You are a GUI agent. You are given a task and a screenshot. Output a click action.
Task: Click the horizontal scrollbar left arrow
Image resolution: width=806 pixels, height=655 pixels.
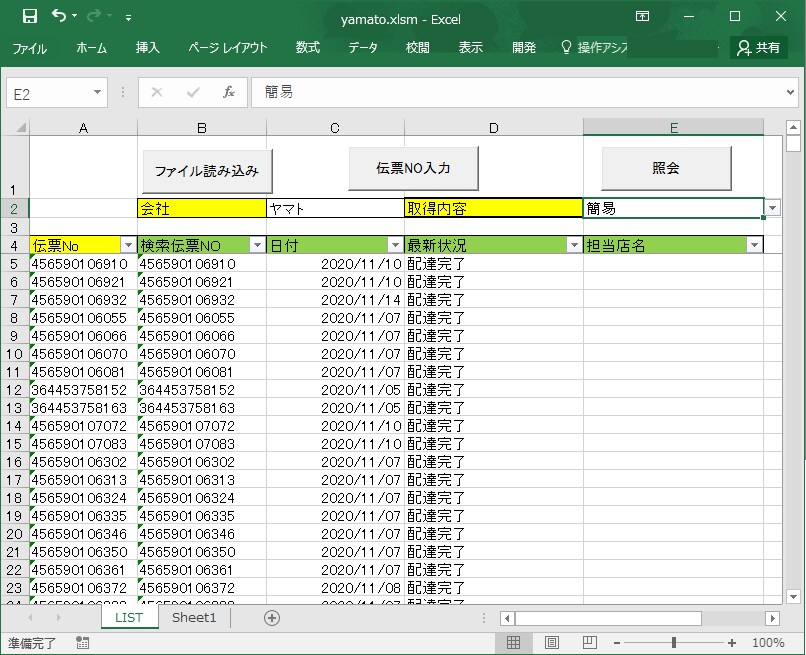(507, 618)
